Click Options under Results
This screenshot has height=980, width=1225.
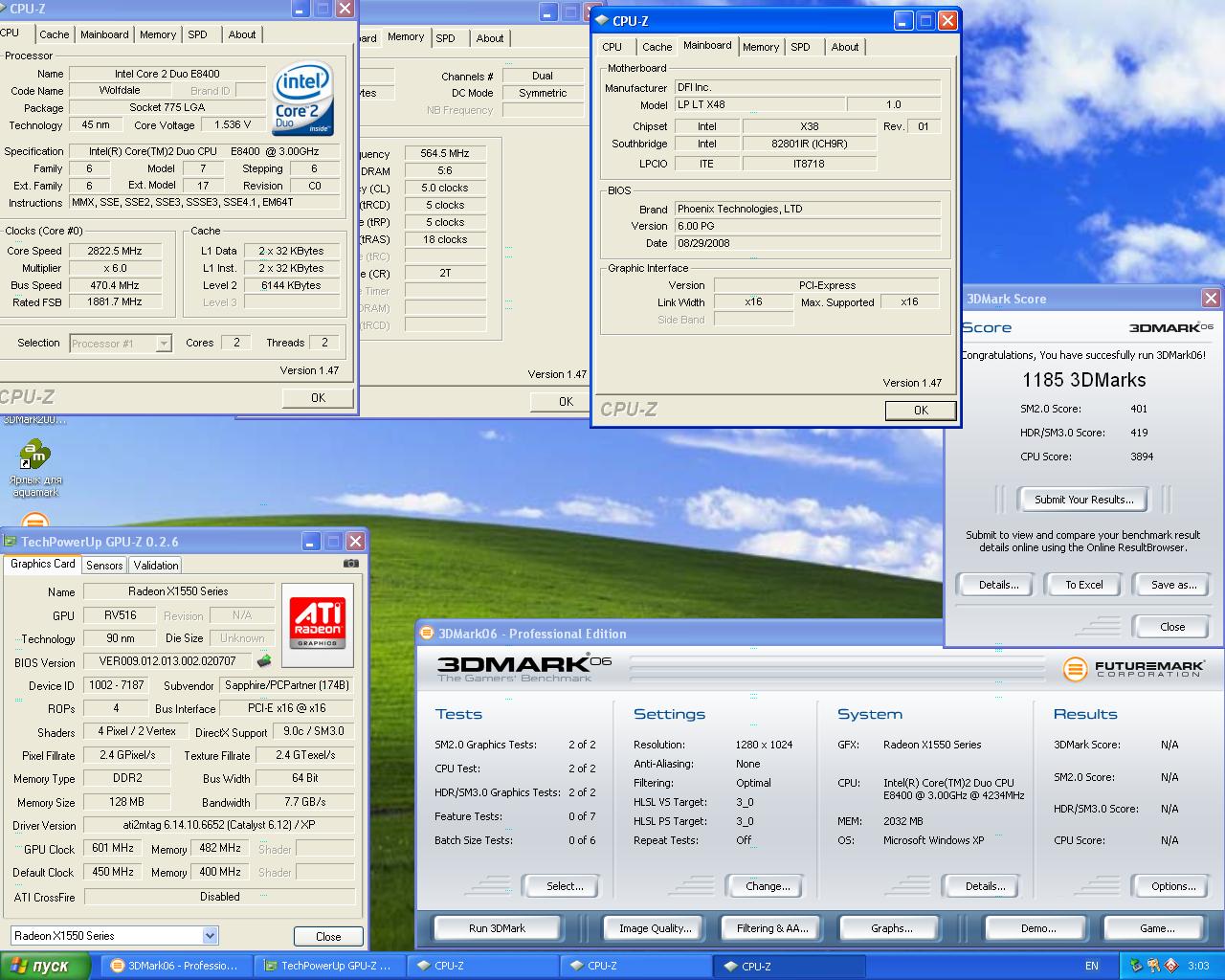1173,886
